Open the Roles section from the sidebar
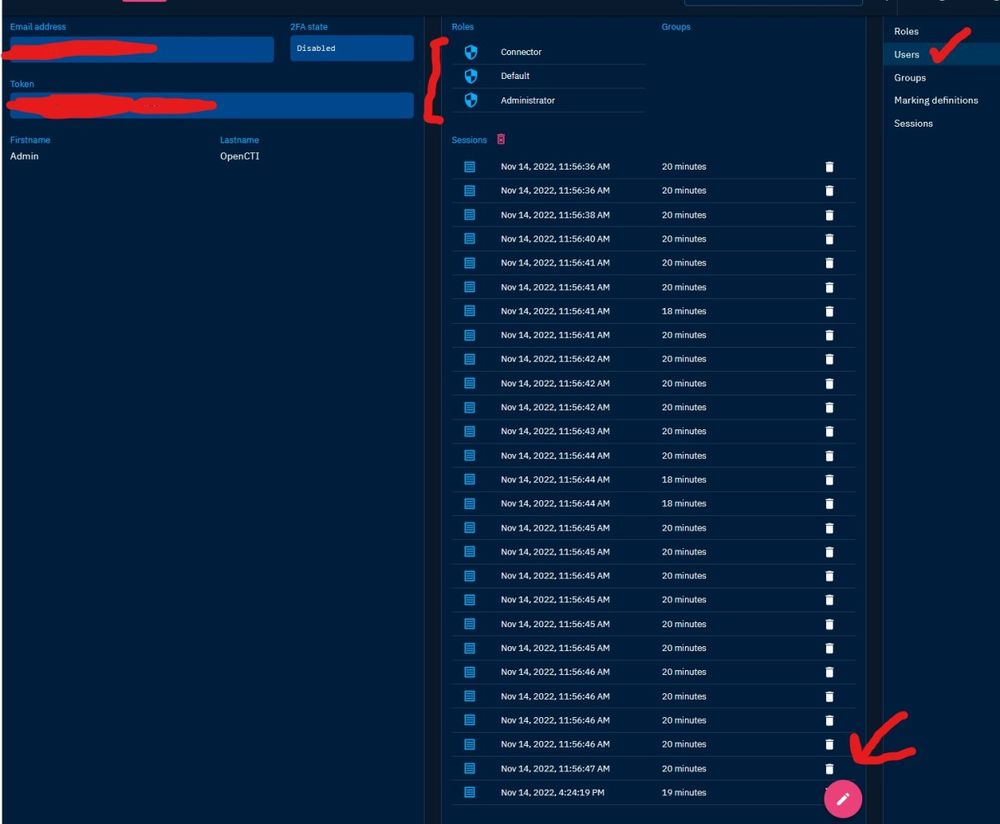The width and height of the screenshot is (1000, 824). (x=906, y=31)
